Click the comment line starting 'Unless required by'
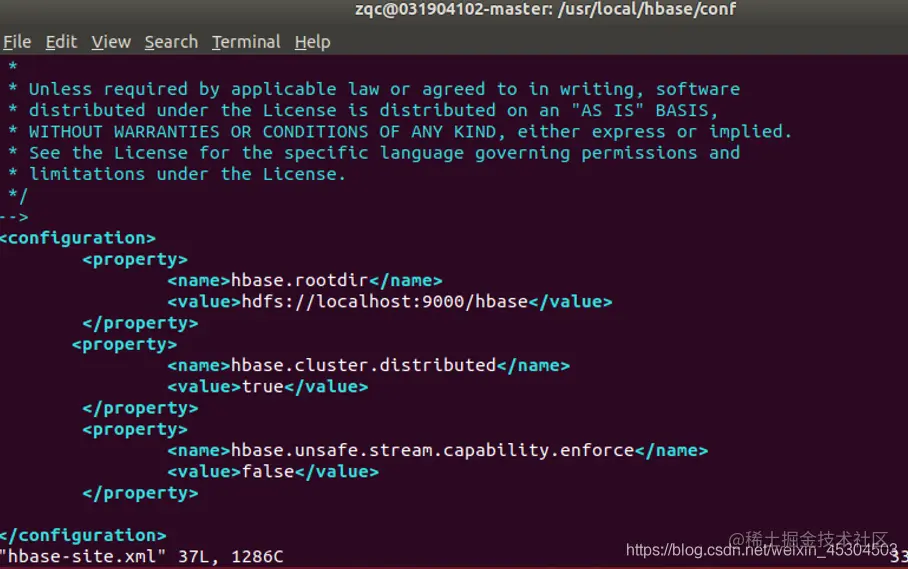908x569 pixels. 374,89
